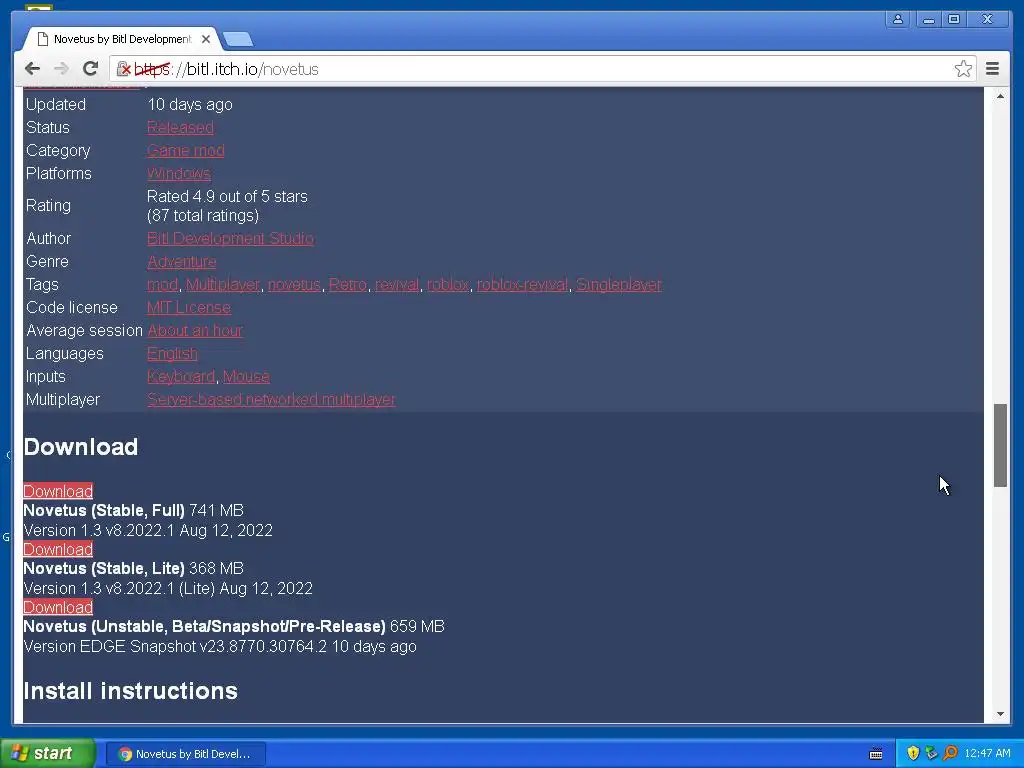This screenshot has width=1024, height=768.
Task: Open a new browser tab
Action: point(238,40)
